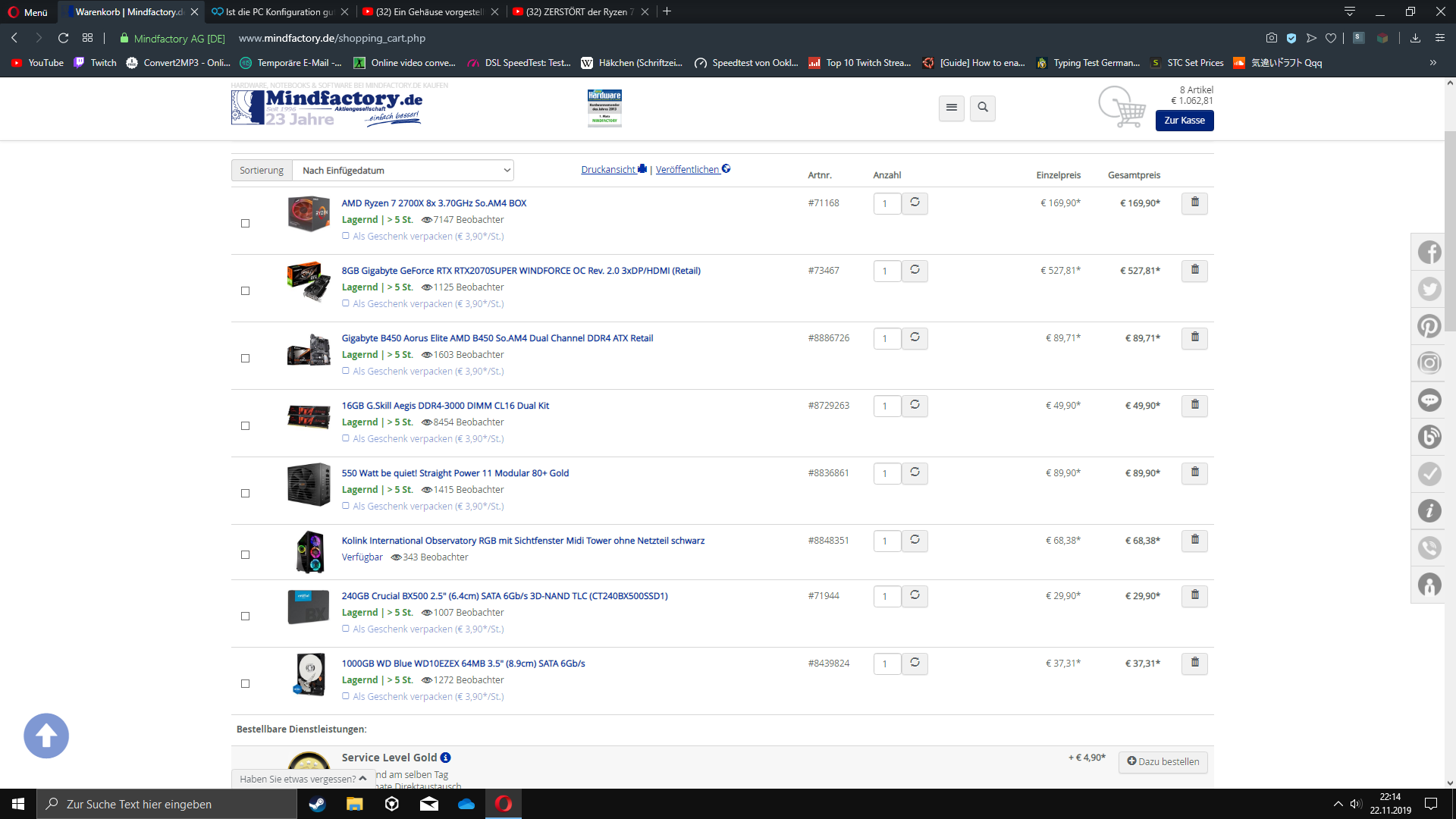This screenshot has width=1456, height=819.
Task: Enable gift wrapping for AMD Ryzen 7 2700X
Action: (x=346, y=236)
